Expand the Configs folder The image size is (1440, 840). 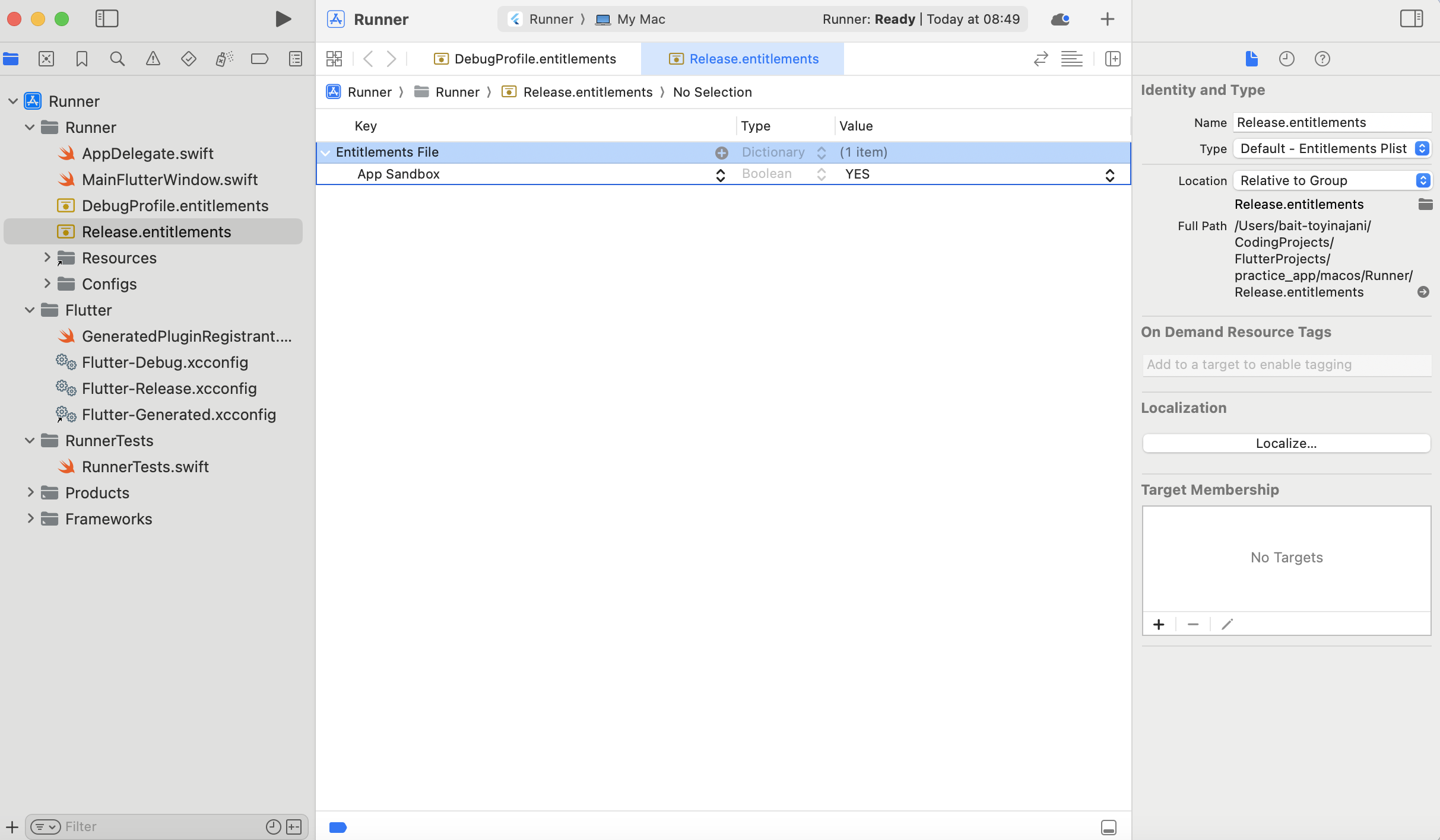click(x=47, y=284)
